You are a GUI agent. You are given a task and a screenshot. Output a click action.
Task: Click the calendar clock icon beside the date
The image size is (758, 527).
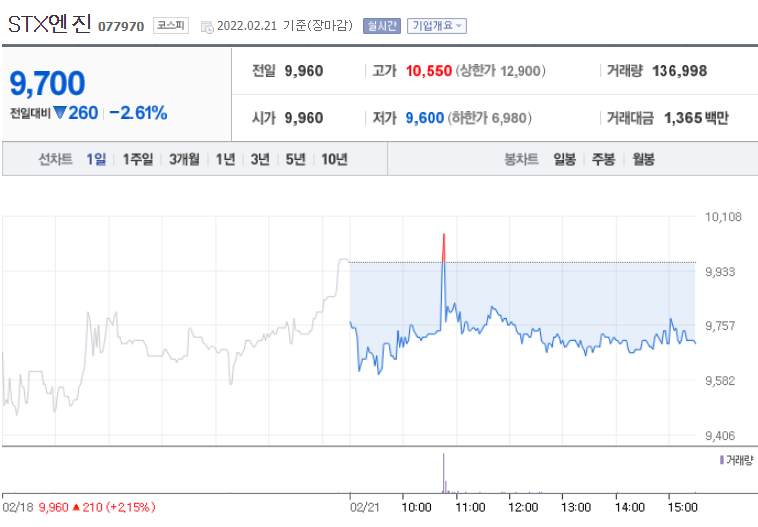click(x=207, y=27)
